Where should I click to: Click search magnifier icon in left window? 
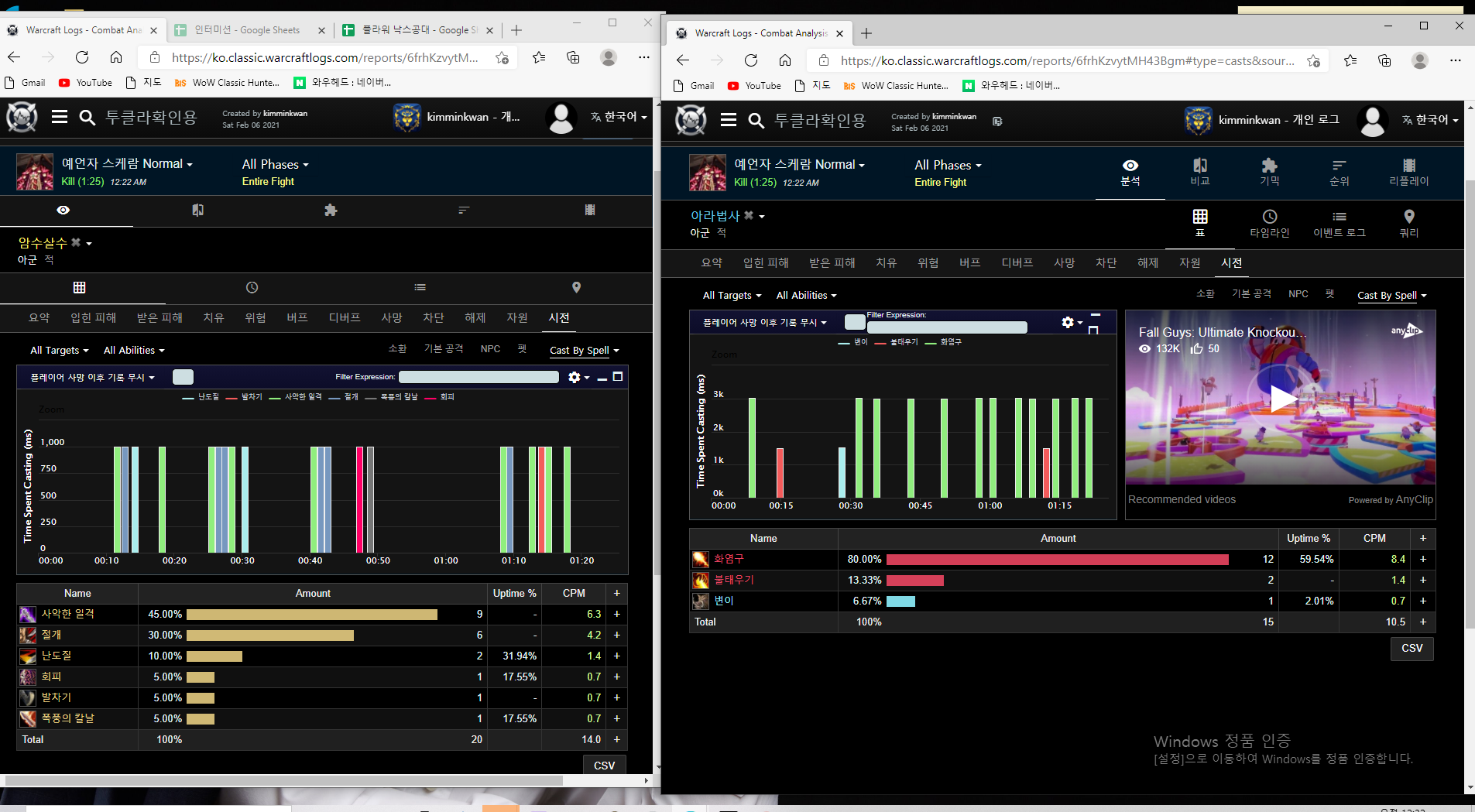click(x=87, y=118)
